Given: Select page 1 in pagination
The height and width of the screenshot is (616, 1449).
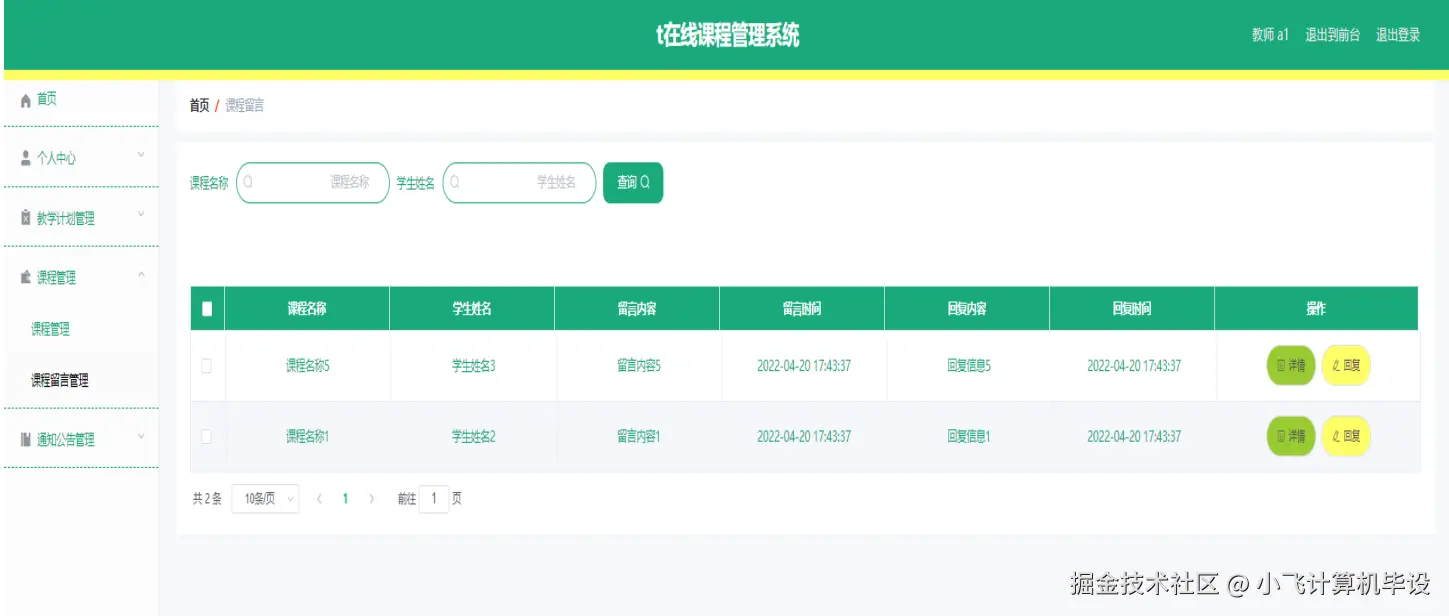Looking at the screenshot, I should 345,498.
